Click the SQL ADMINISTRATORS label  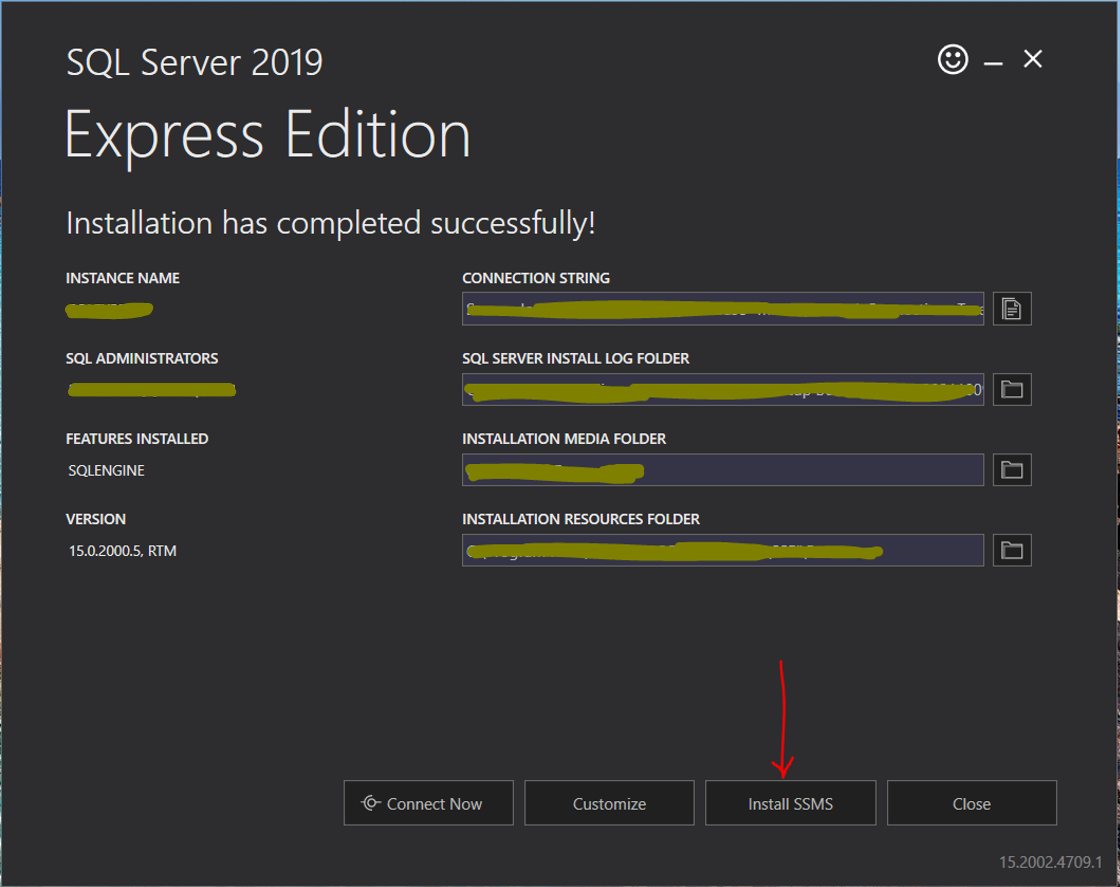click(142, 359)
